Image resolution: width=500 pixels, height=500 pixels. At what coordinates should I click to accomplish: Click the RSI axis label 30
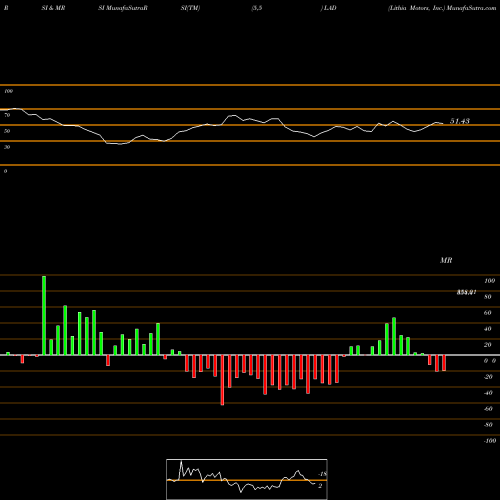(7, 147)
